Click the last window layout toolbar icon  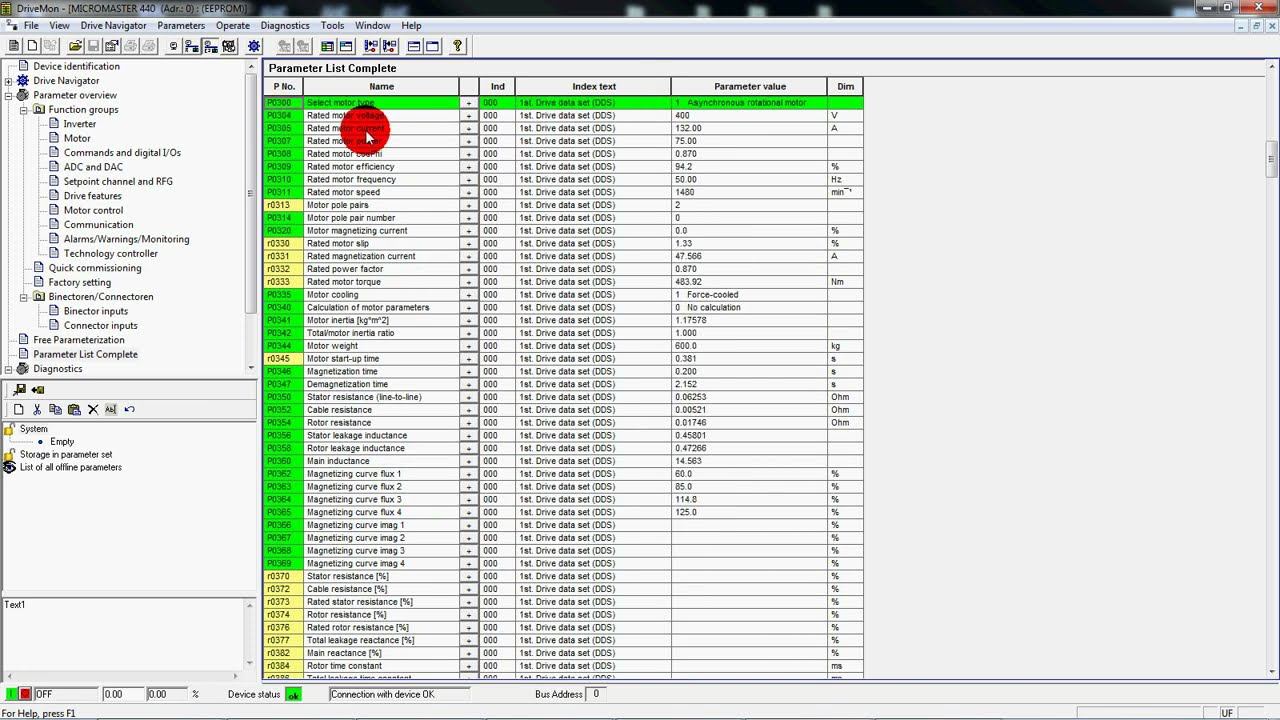[x=432, y=46]
